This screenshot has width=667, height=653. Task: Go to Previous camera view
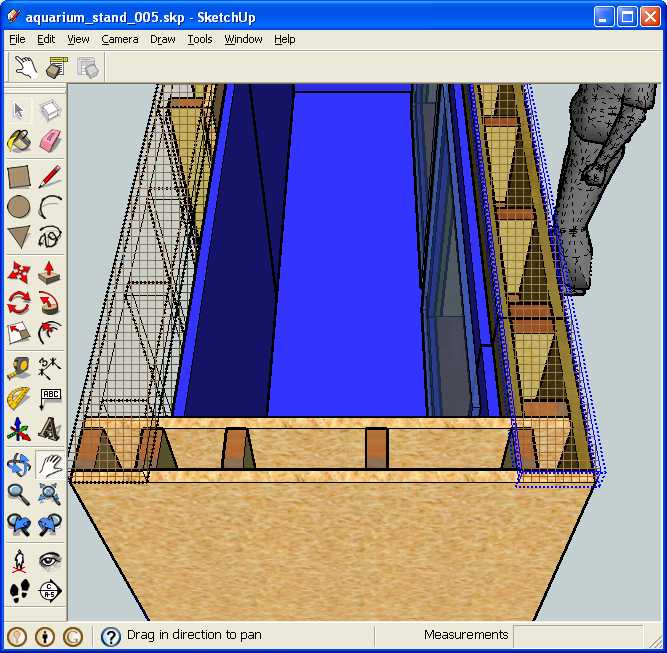point(19,525)
